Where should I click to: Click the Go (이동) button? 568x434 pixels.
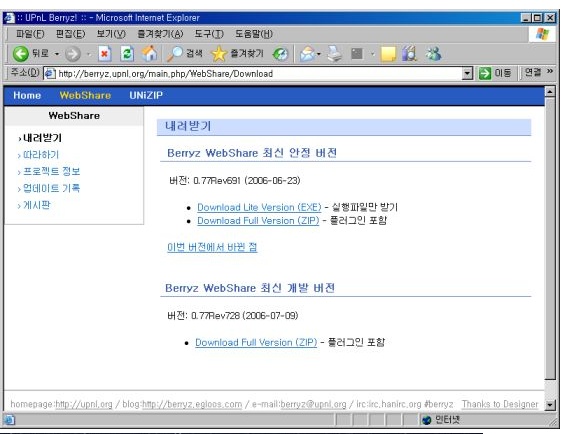(x=495, y=73)
